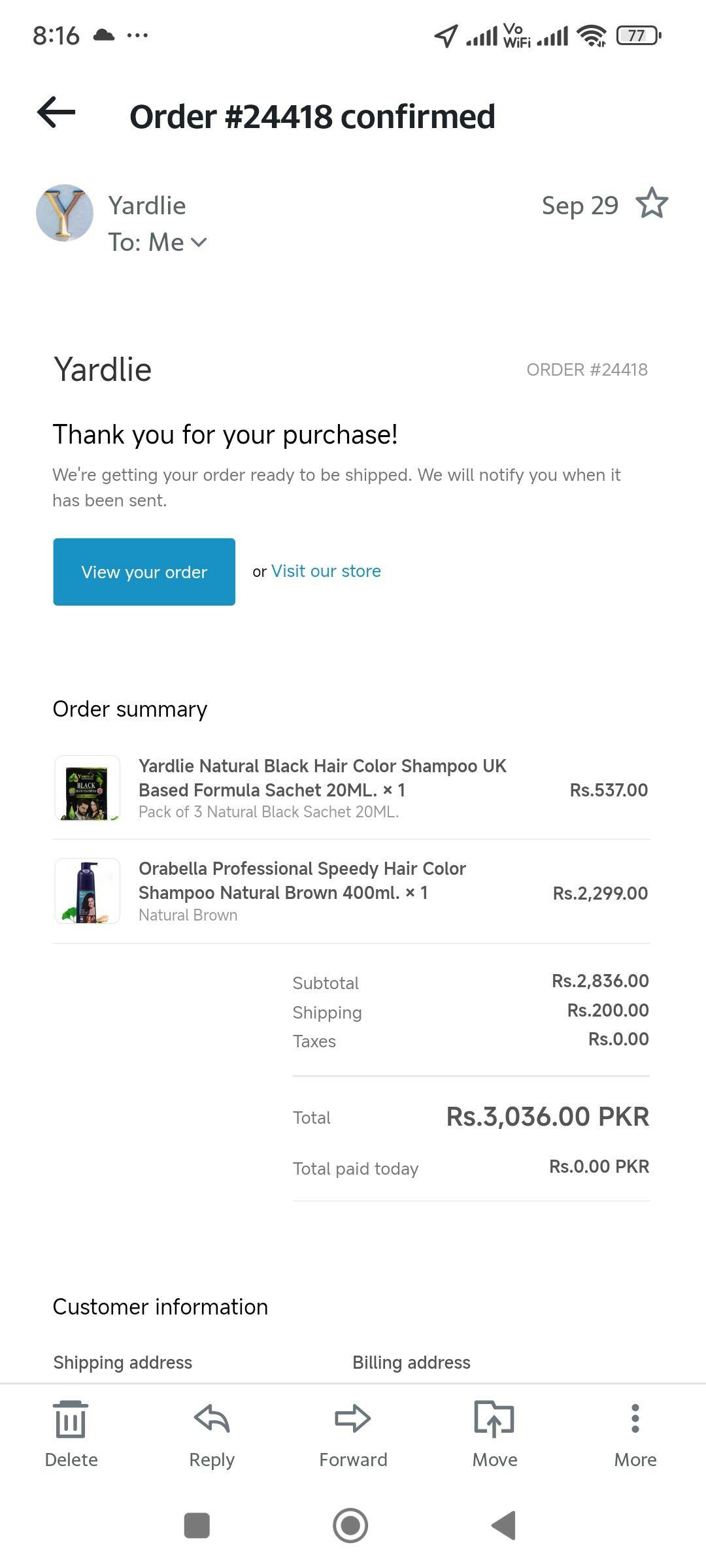Tap the Yardlie Natural Black Shampoo item name
This screenshot has width=706, height=1568.
pos(322,777)
